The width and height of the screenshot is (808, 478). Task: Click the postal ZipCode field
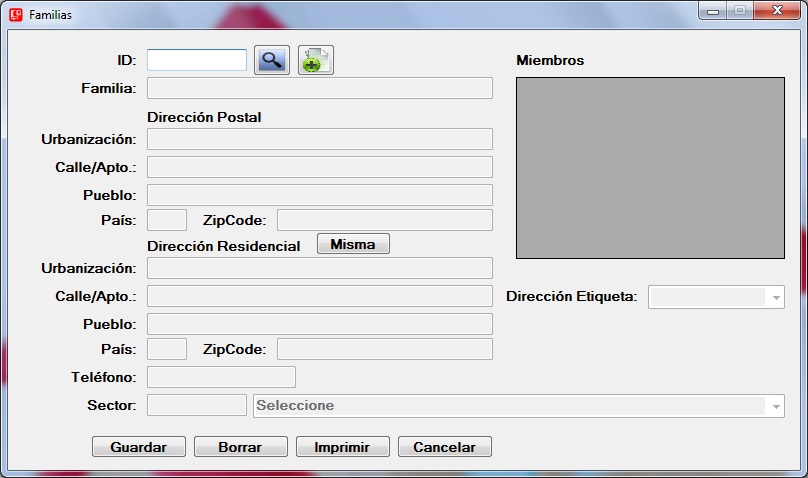pyautogui.click(x=384, y=220)
